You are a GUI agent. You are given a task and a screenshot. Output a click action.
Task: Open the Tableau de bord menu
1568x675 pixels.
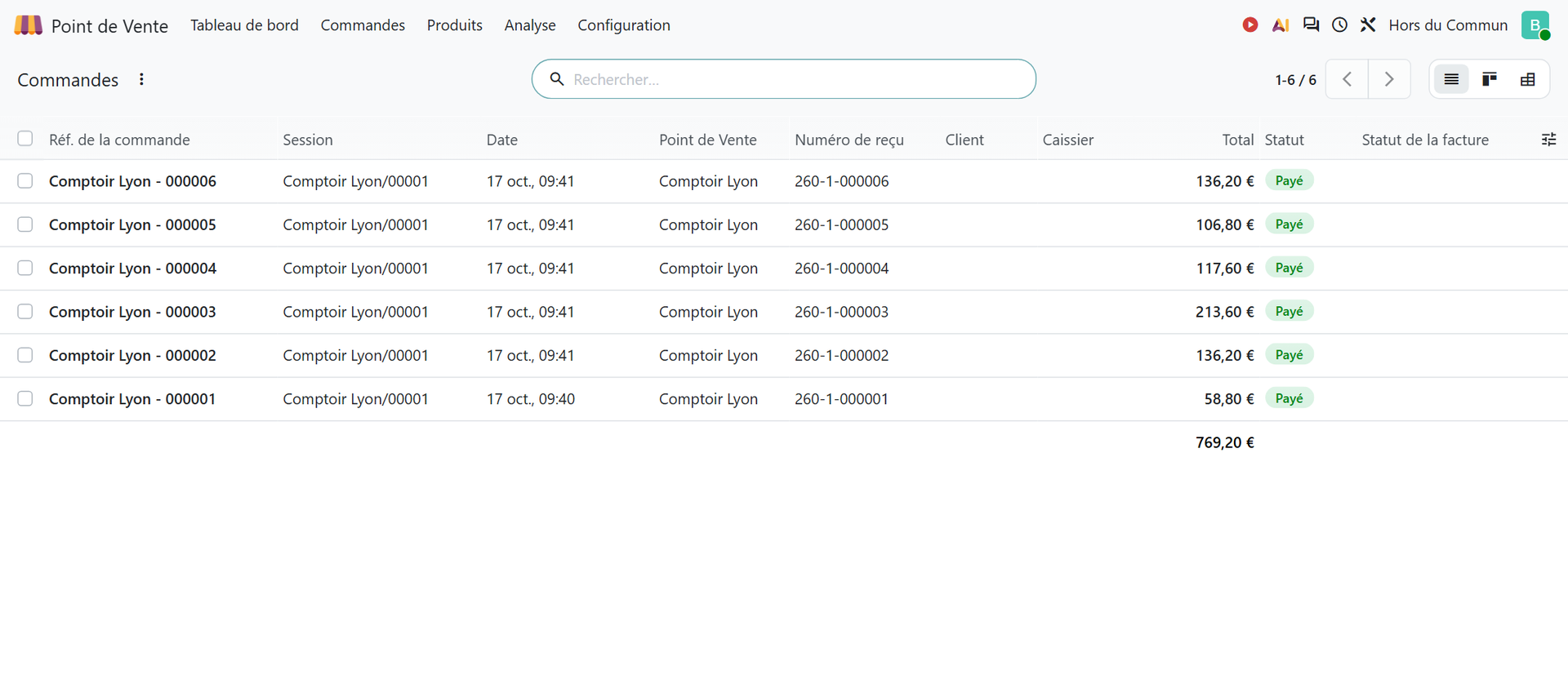244,25
